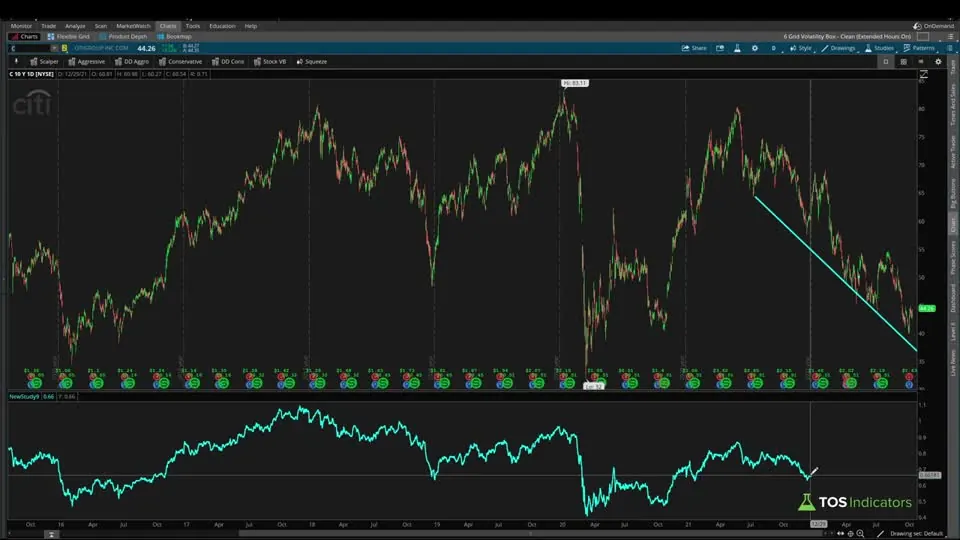Image resolution: width=960 pixels, height=540 pixels.
Task: Click the OnDemand button
Action: [x=933, y=26]
